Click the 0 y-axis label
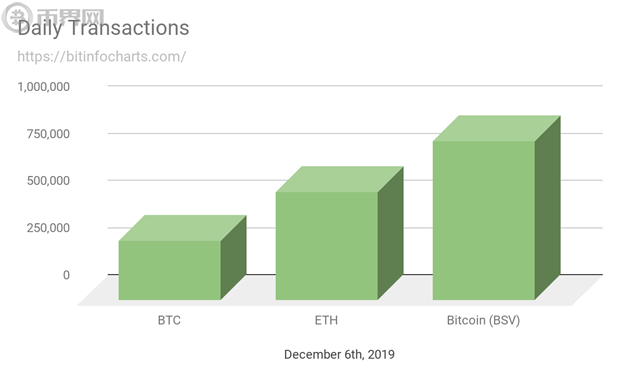This screenshot has height=378, width=620. [x=66, y=275]
